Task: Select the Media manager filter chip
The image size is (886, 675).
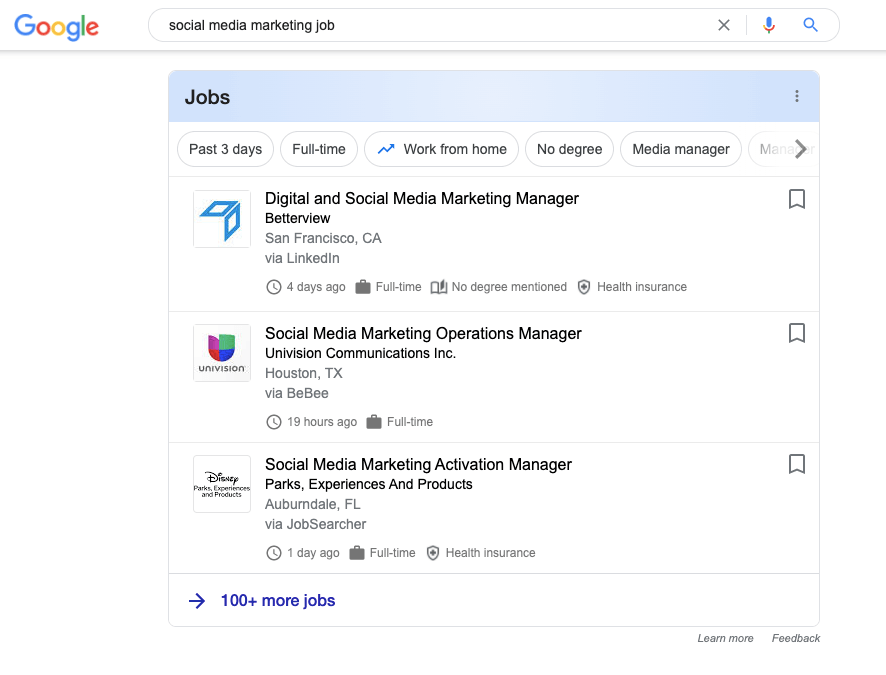Action: (x=680, y=148)
